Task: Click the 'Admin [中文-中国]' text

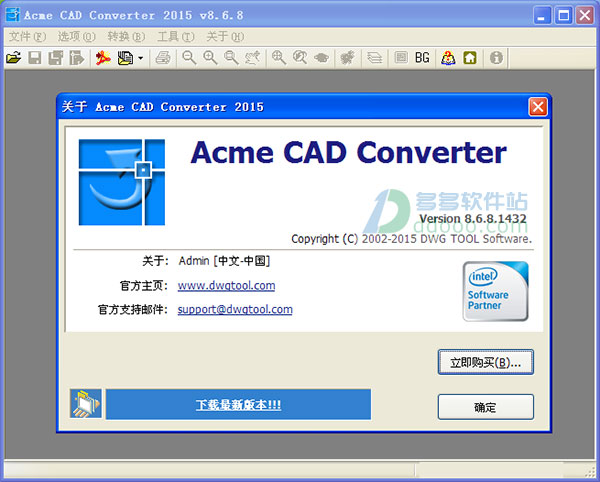Action: (225, 261)
